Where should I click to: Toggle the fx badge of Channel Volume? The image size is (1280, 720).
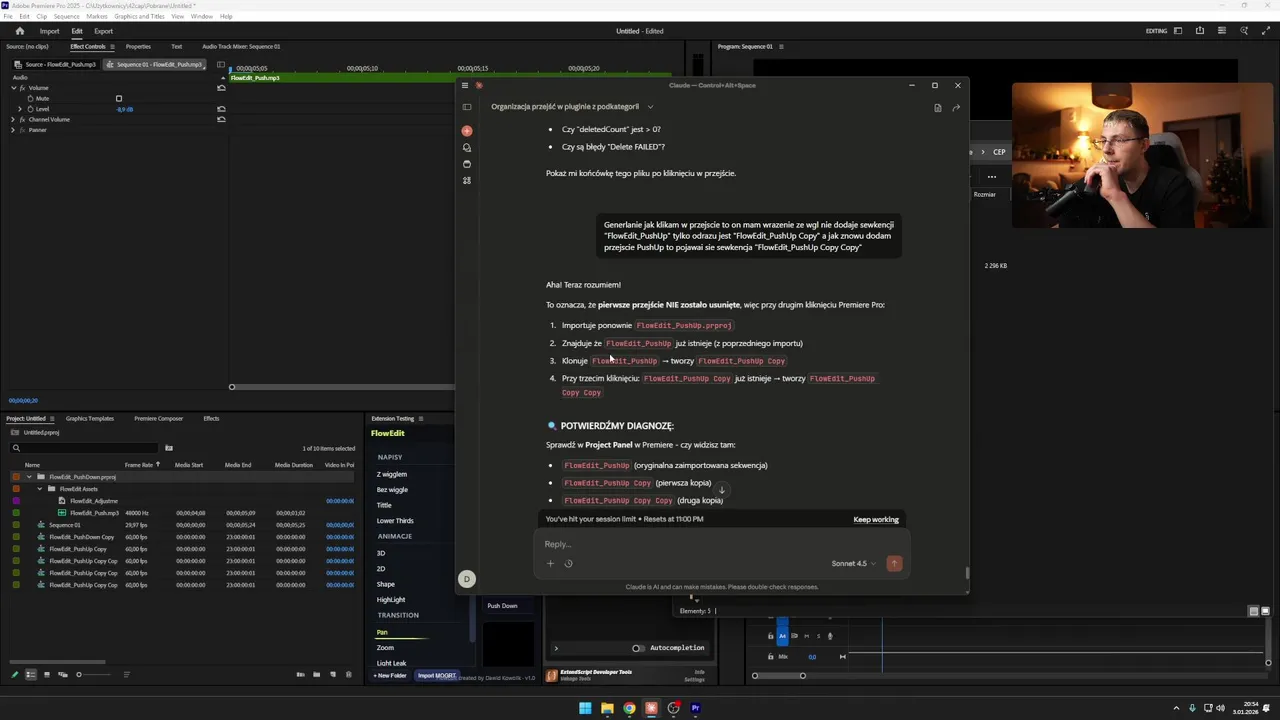click(22, 119)
